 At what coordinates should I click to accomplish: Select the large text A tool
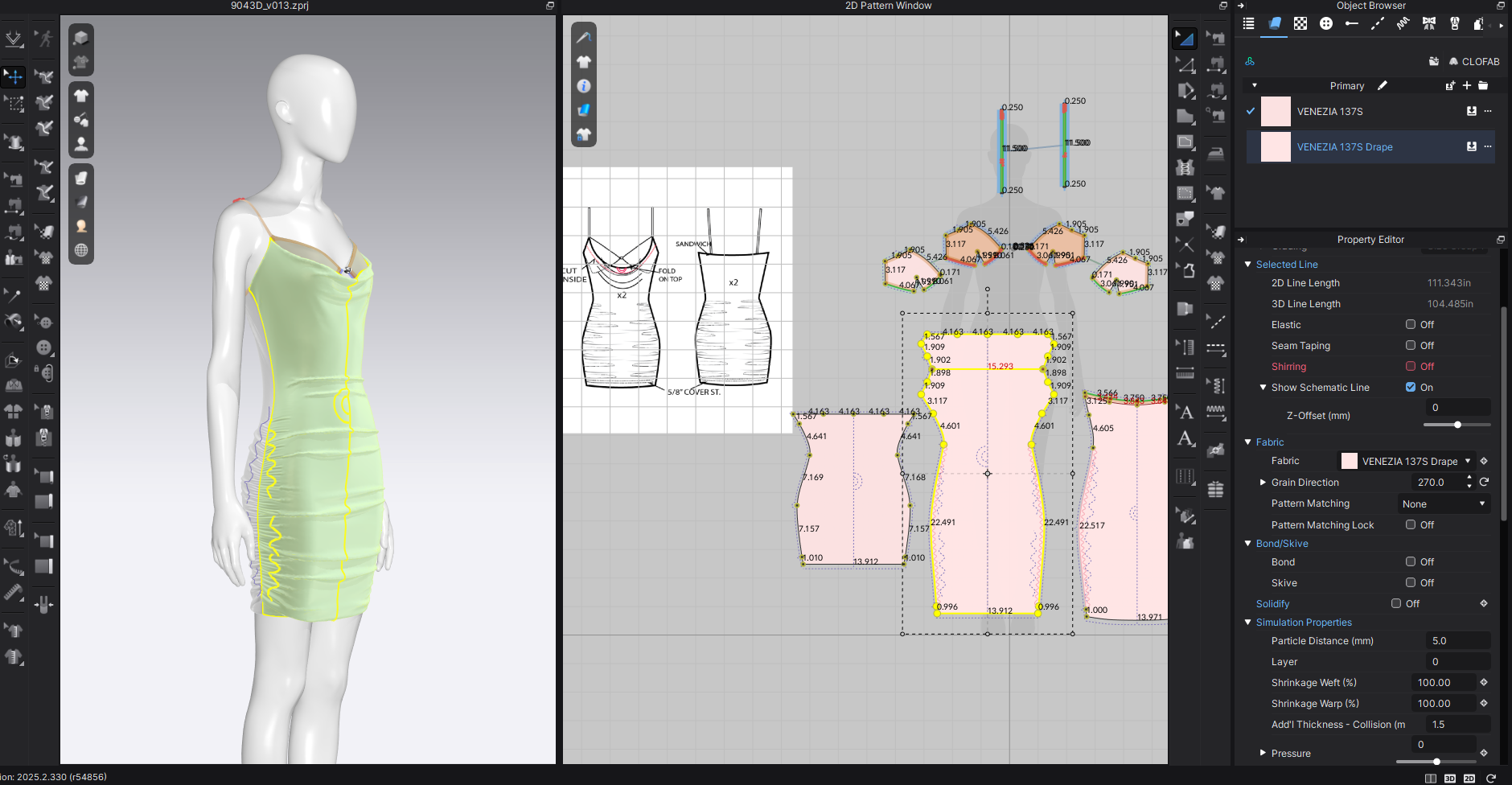click(1185, 438)
